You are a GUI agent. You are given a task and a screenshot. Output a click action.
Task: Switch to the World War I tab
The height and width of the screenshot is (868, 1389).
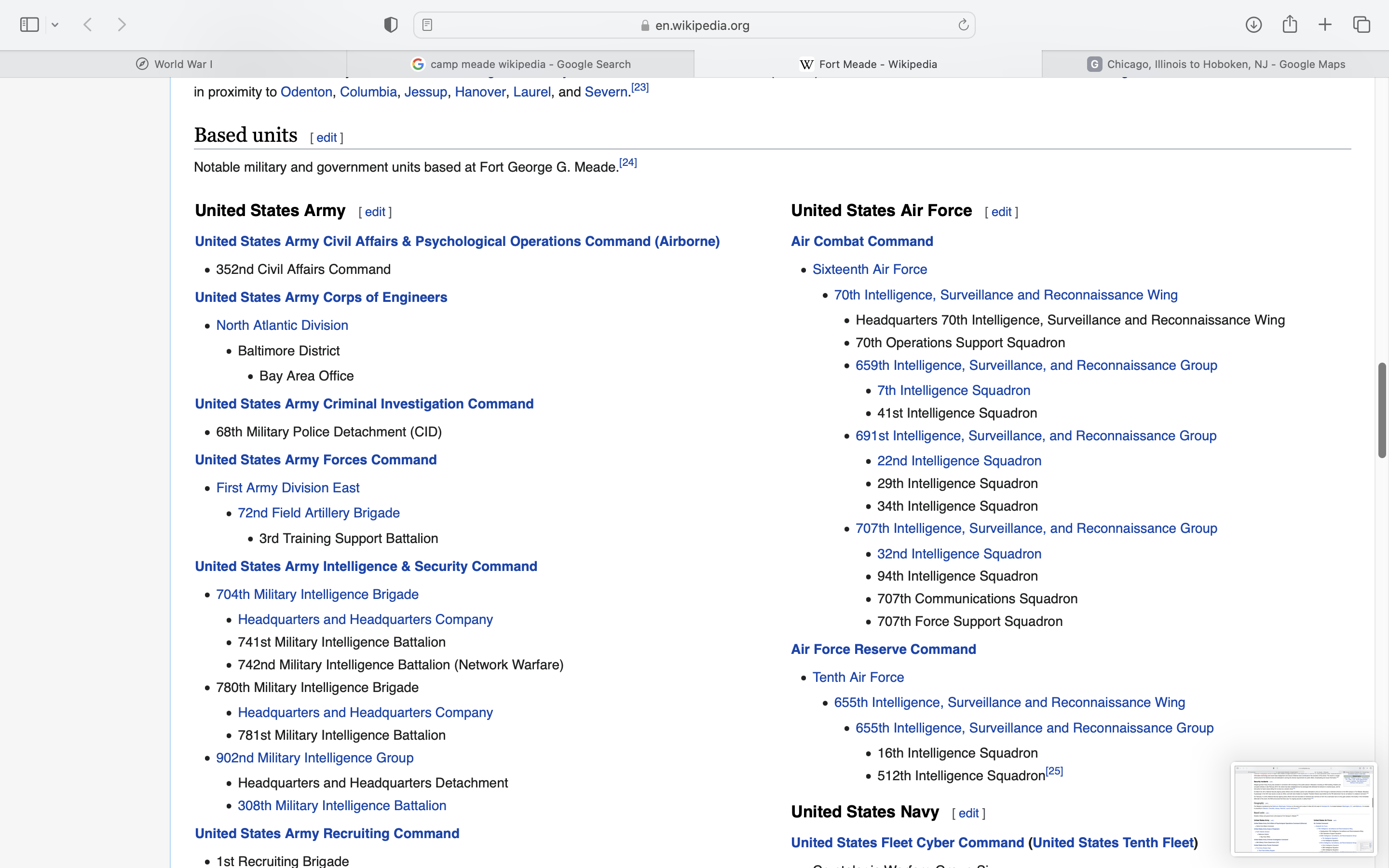tap(174, 64)
